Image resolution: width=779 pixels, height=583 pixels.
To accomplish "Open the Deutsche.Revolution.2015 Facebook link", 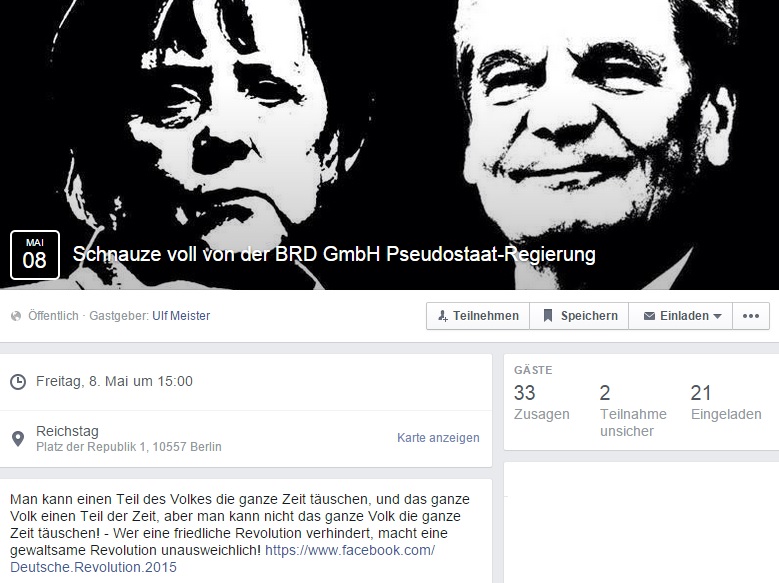I will [x=222, y=559].
